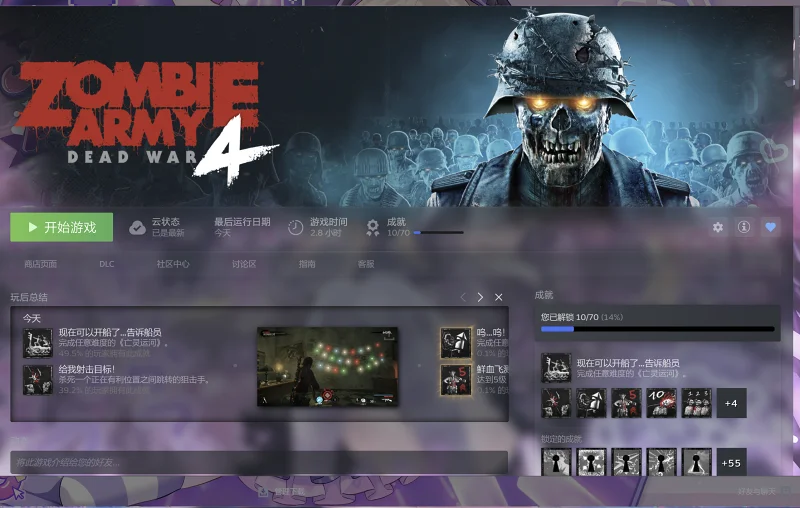Click the playtime clock icon
The image size is (800, 508).
pyautogui.click(x=295, y=227)
